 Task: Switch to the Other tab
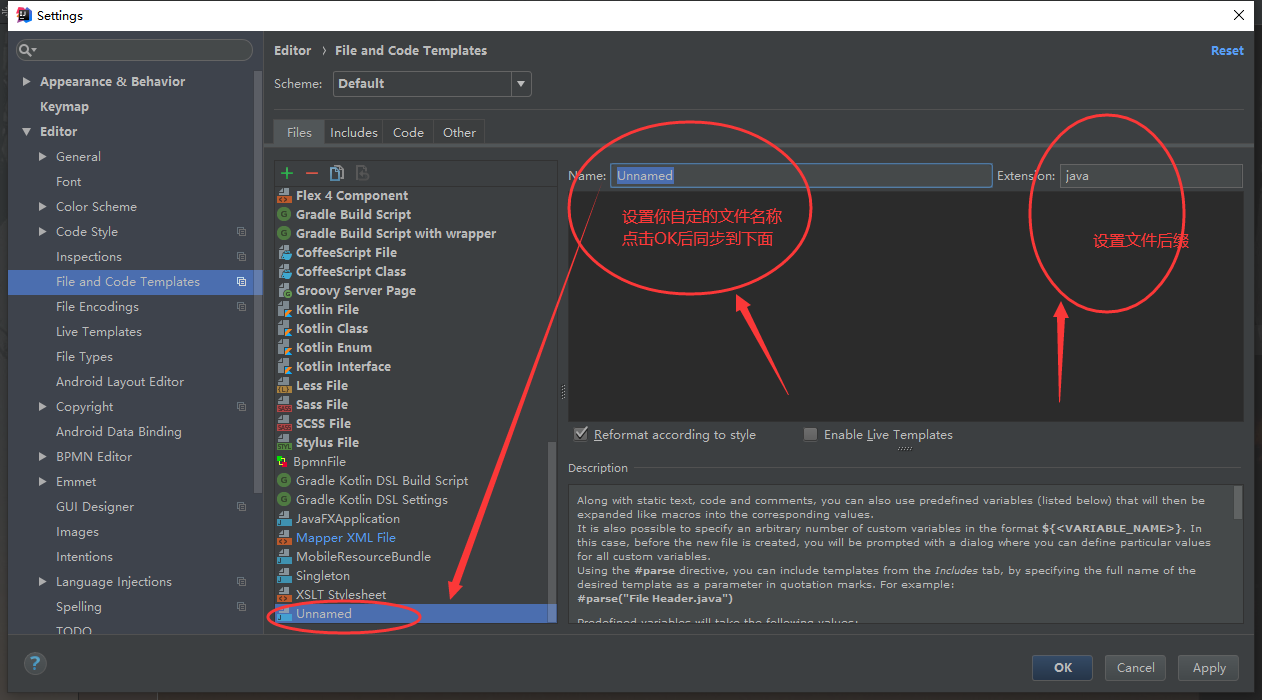pyautogui.click(x=459, y=132)
